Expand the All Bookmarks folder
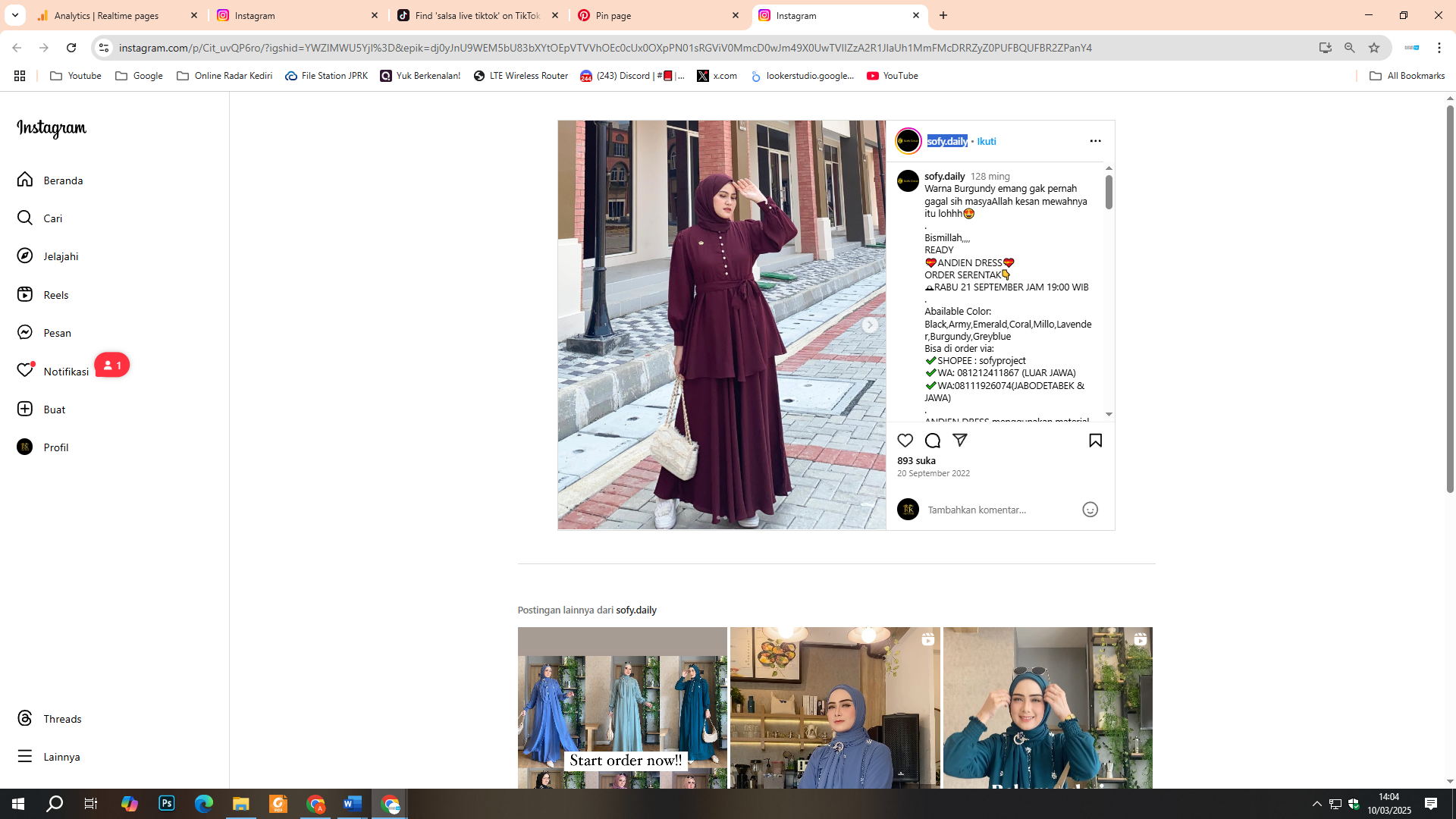Viewport: 1456px width, 819px height. (1407, 76)
